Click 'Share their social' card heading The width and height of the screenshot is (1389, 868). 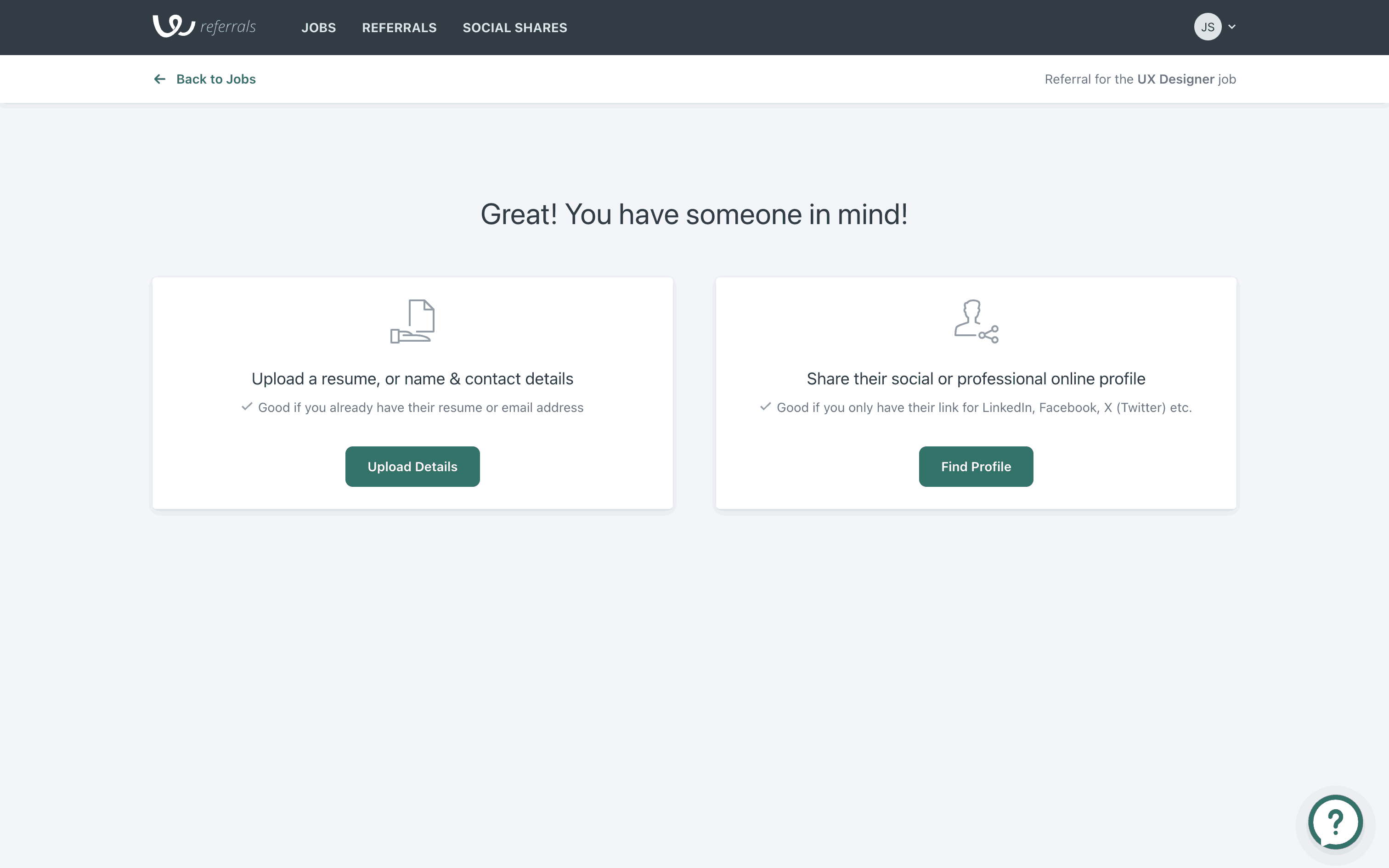click(x=976, y=379)
